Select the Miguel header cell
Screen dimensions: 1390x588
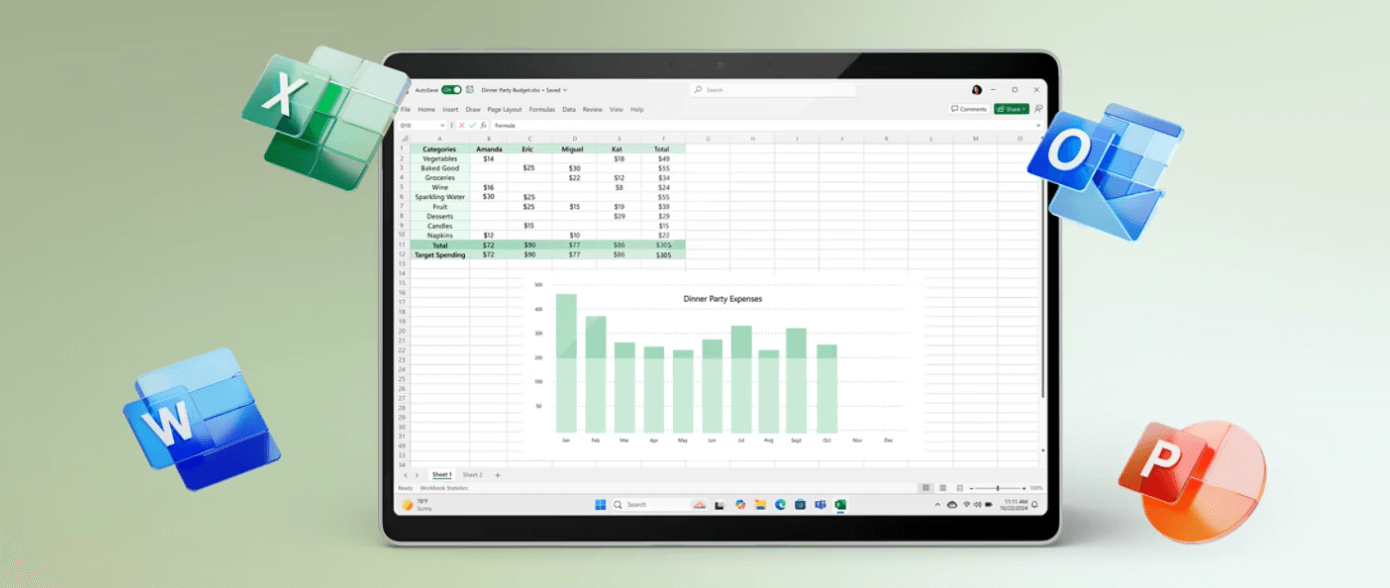(x=574, y=149)
